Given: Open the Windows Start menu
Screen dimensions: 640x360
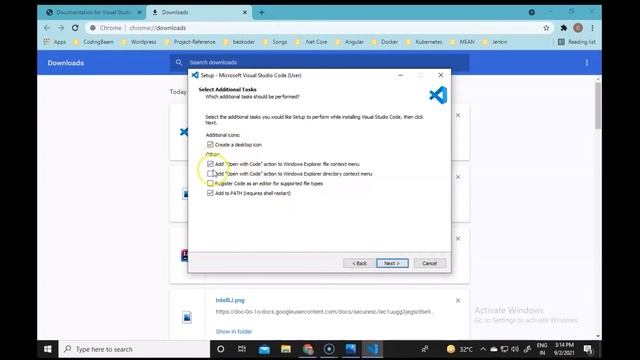Looking at the screenshot, I should (48, 349).
